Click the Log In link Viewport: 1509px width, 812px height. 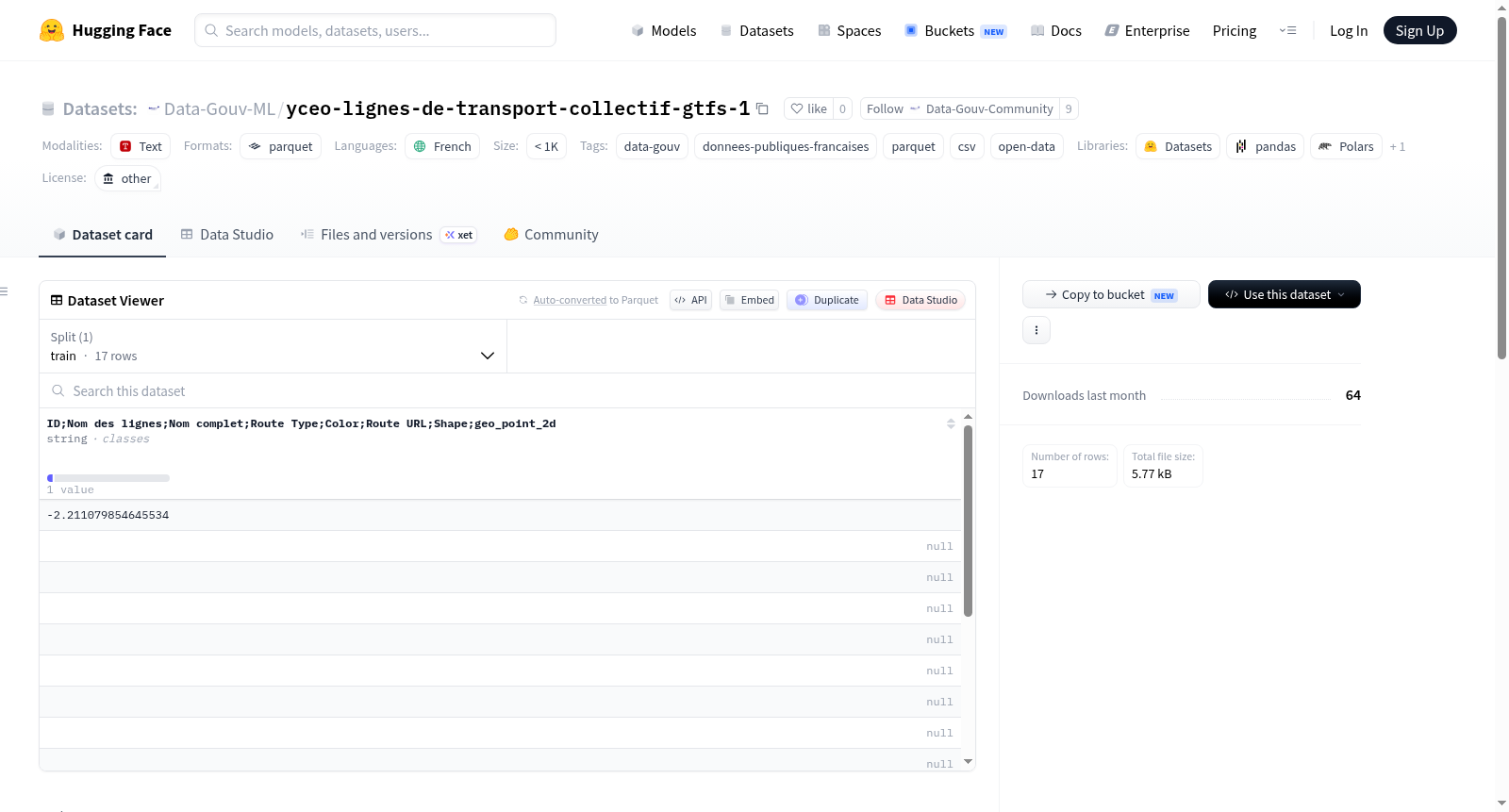pos(1349,30)
